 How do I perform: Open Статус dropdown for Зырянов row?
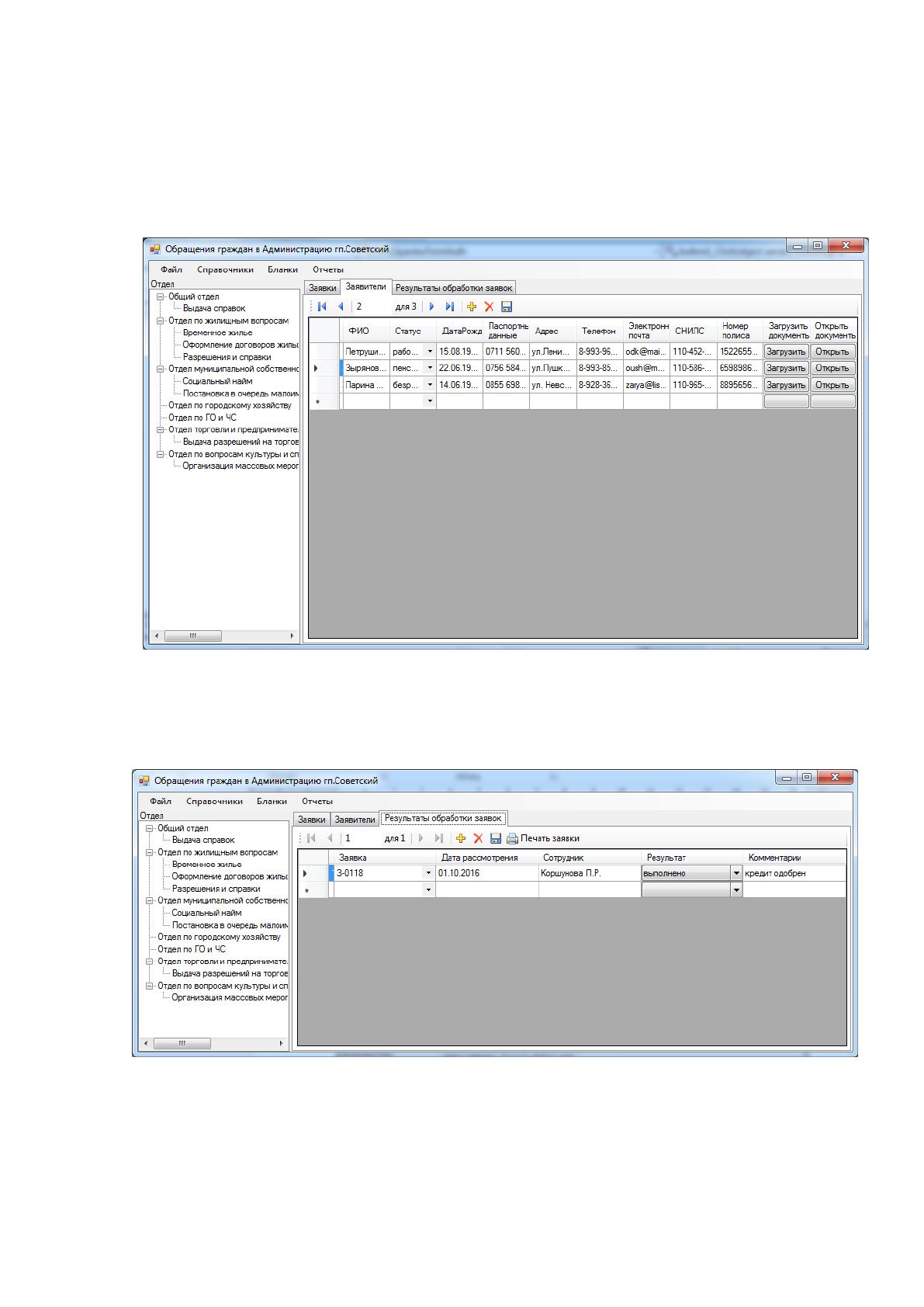[430, 368]
